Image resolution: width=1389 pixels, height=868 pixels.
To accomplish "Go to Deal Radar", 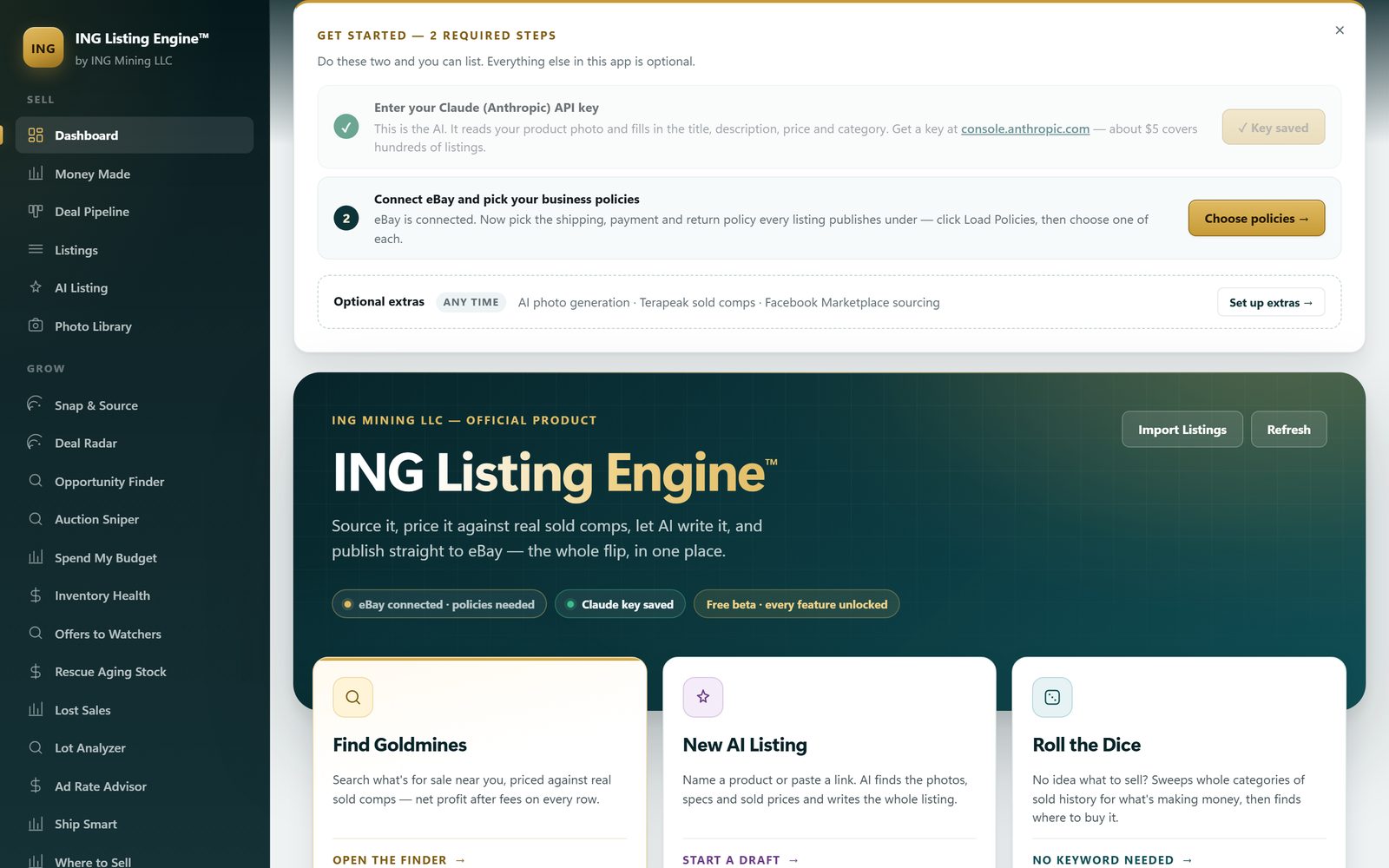I will coord(135,443).
